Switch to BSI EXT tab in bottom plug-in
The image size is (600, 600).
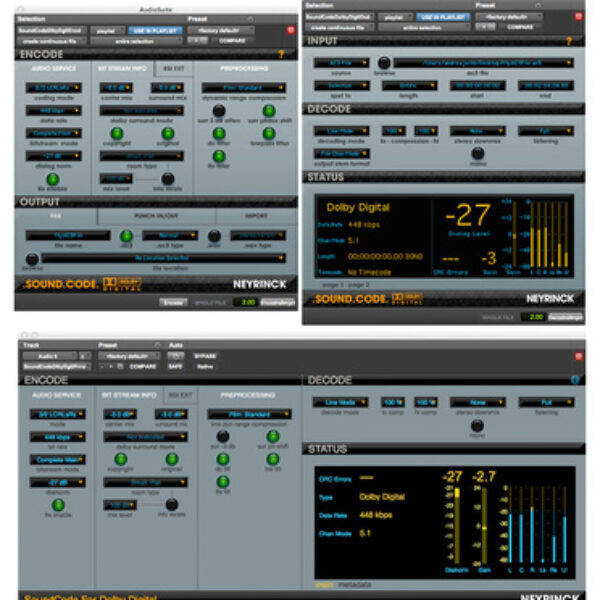180,395
